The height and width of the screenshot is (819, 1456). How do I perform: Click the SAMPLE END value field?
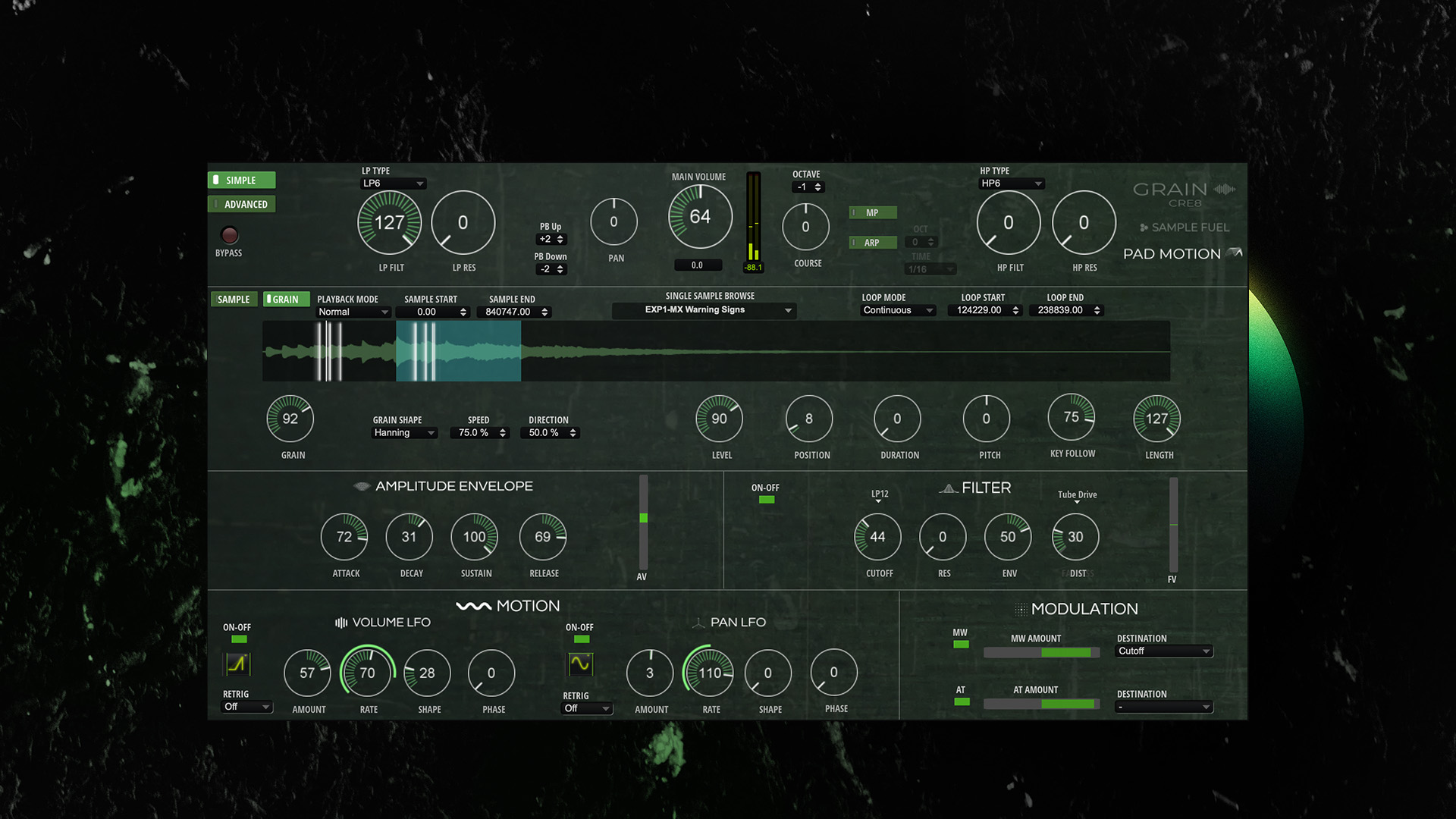click(513, 312)
